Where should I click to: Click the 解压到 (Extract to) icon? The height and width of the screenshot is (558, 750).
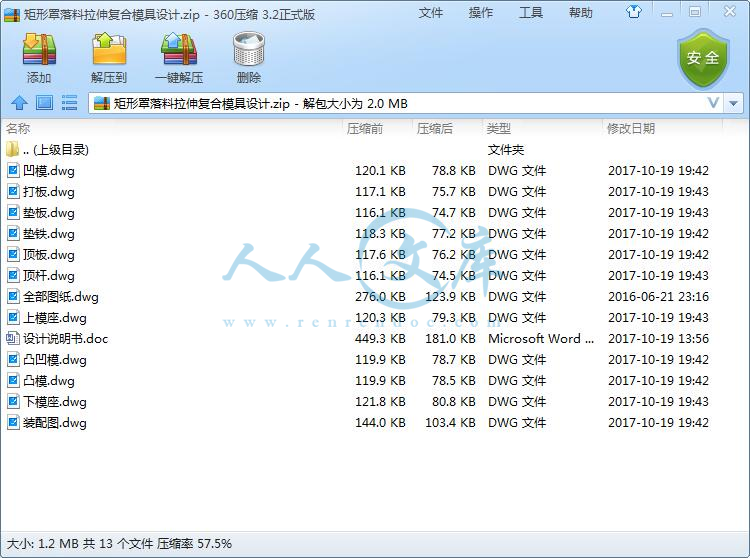coord(109,49)
